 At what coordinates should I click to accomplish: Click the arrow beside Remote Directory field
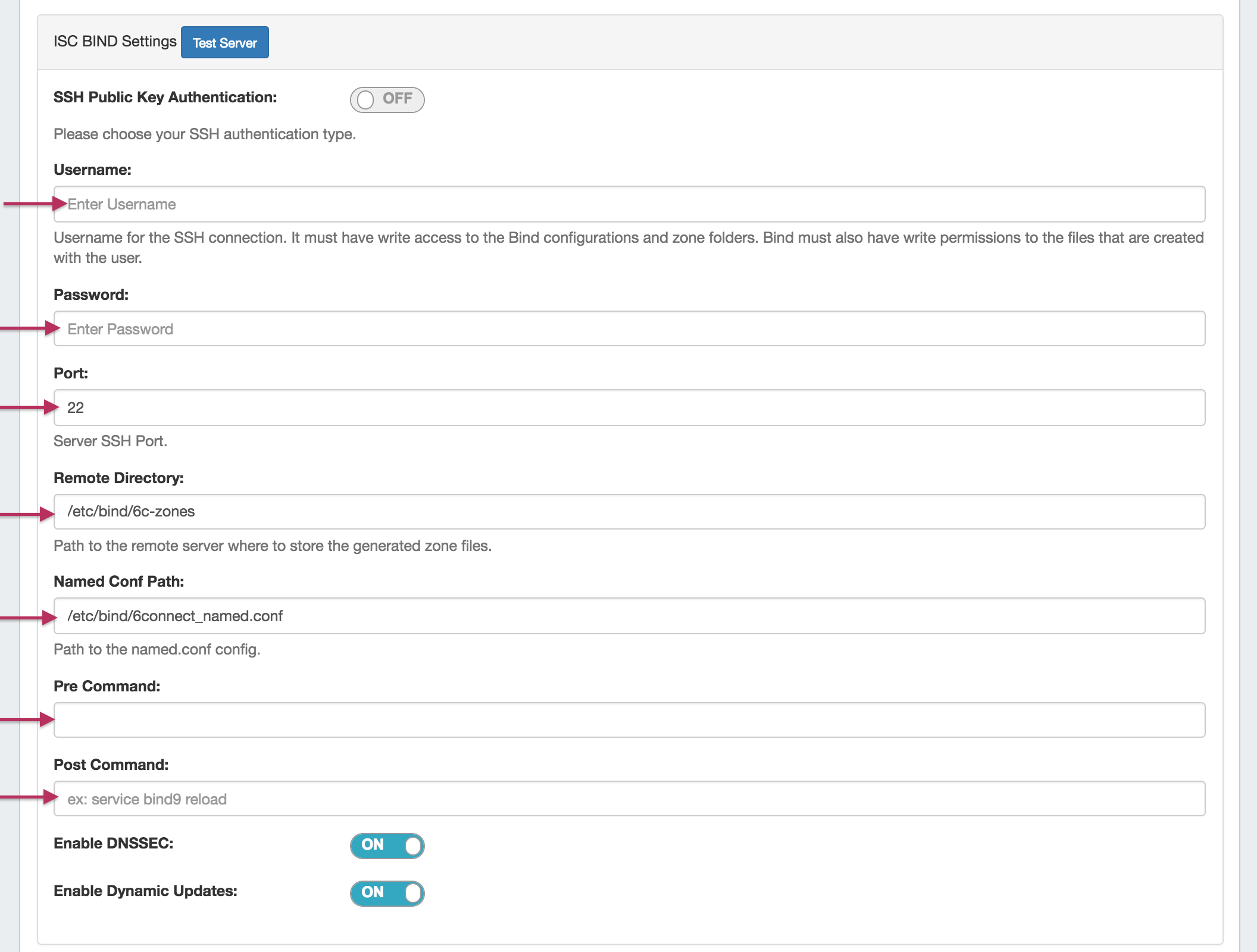pyautogui.click(x=27, y=514)
